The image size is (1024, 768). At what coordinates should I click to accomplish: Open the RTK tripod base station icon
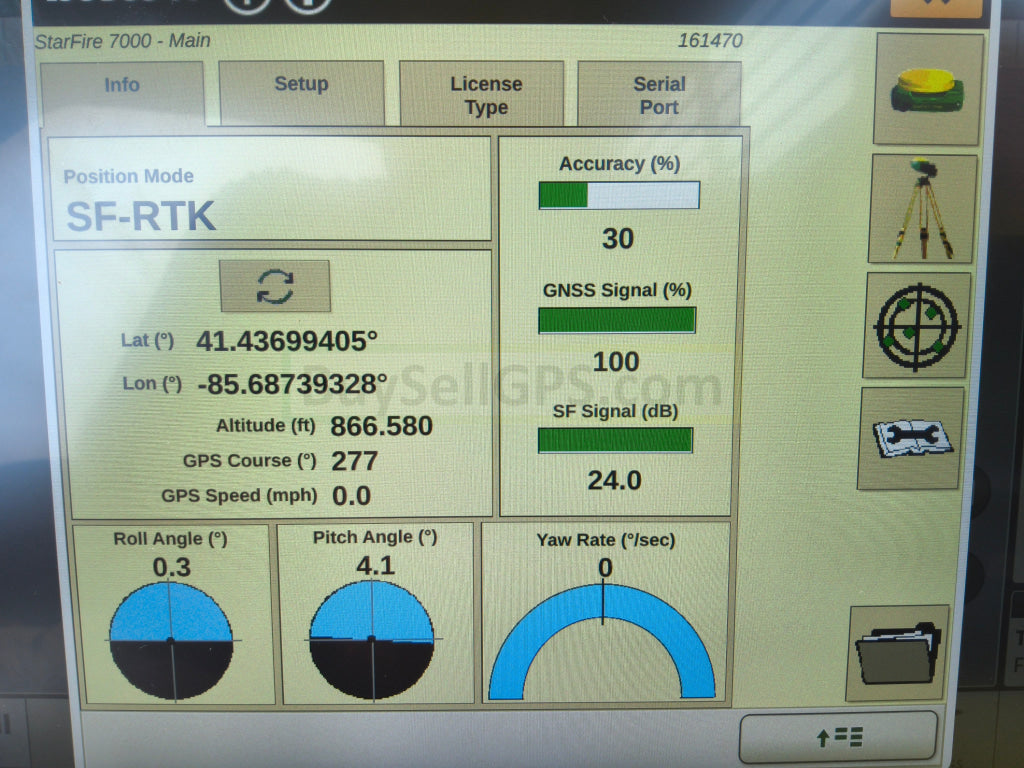click(x=921, y=209)
